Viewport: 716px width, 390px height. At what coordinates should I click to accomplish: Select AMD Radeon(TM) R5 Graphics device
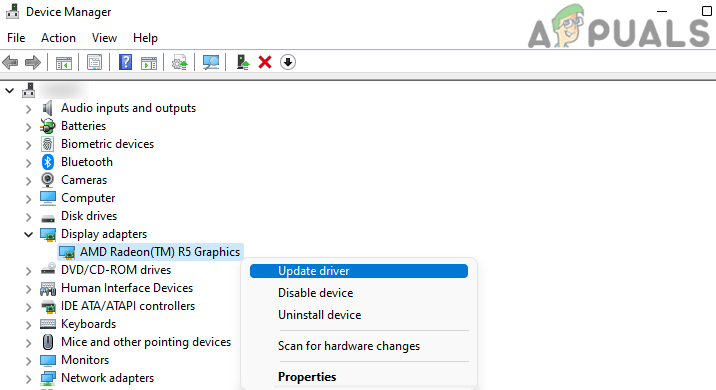tap(151, 252)
